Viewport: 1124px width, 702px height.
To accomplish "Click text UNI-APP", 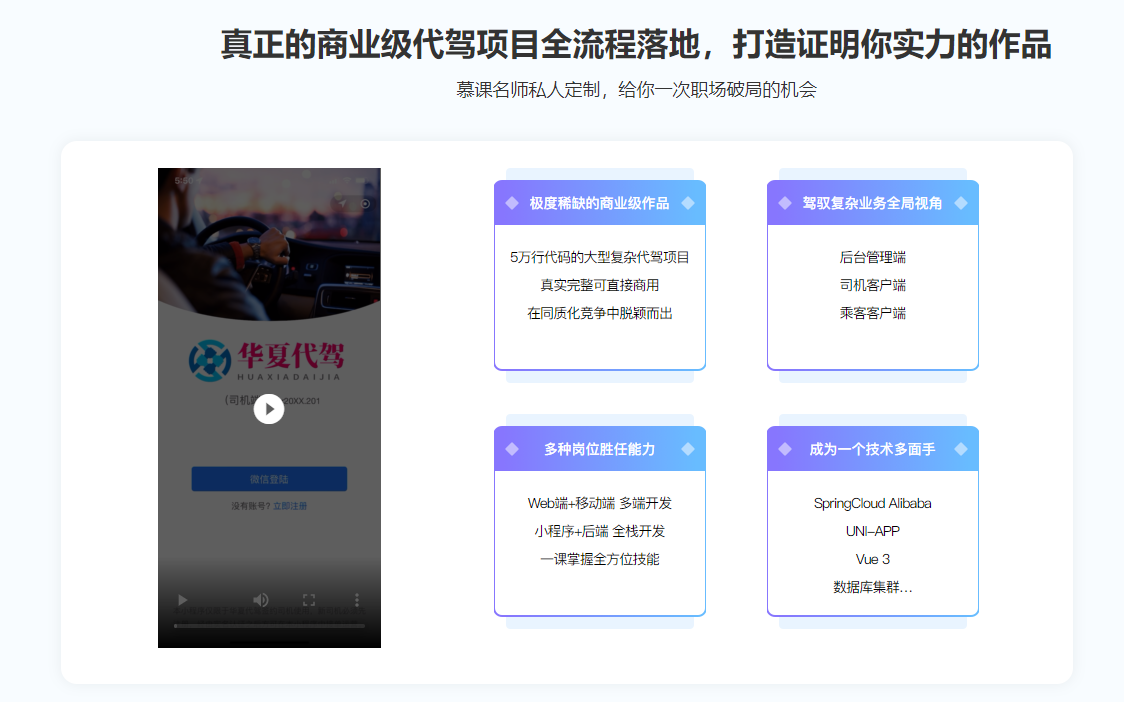I will coord(872,531).
